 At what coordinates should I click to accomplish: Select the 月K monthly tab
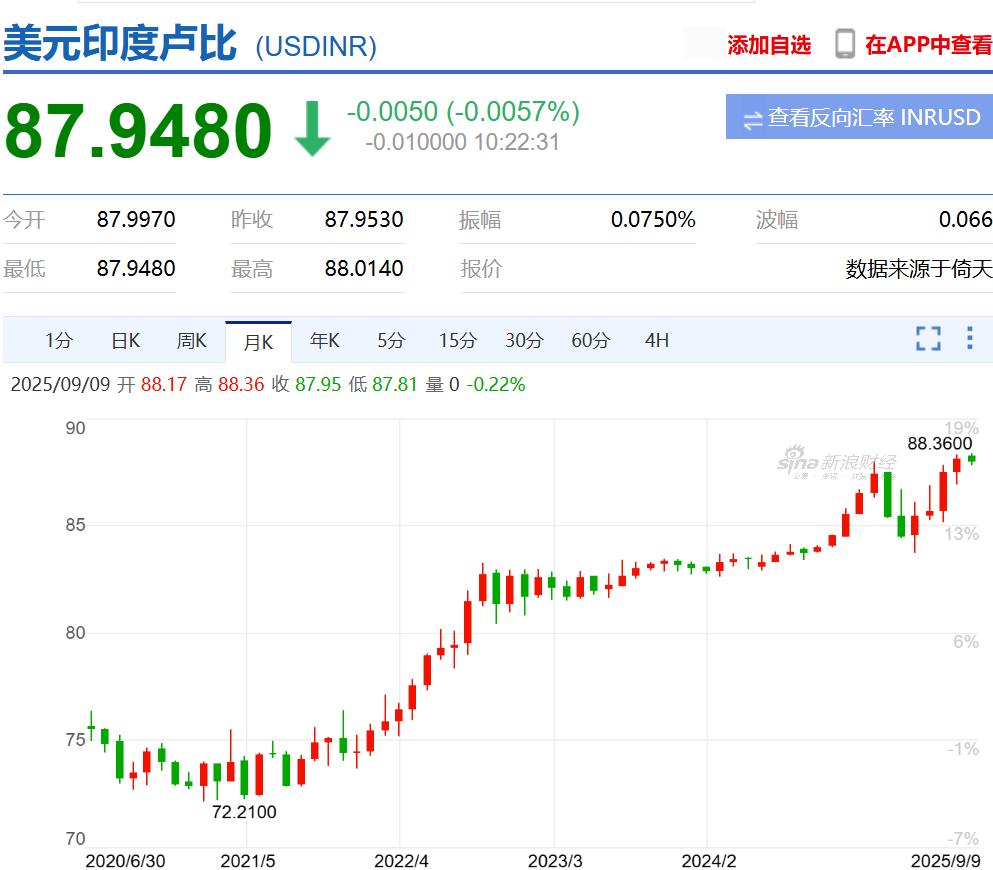coord(258,342)
